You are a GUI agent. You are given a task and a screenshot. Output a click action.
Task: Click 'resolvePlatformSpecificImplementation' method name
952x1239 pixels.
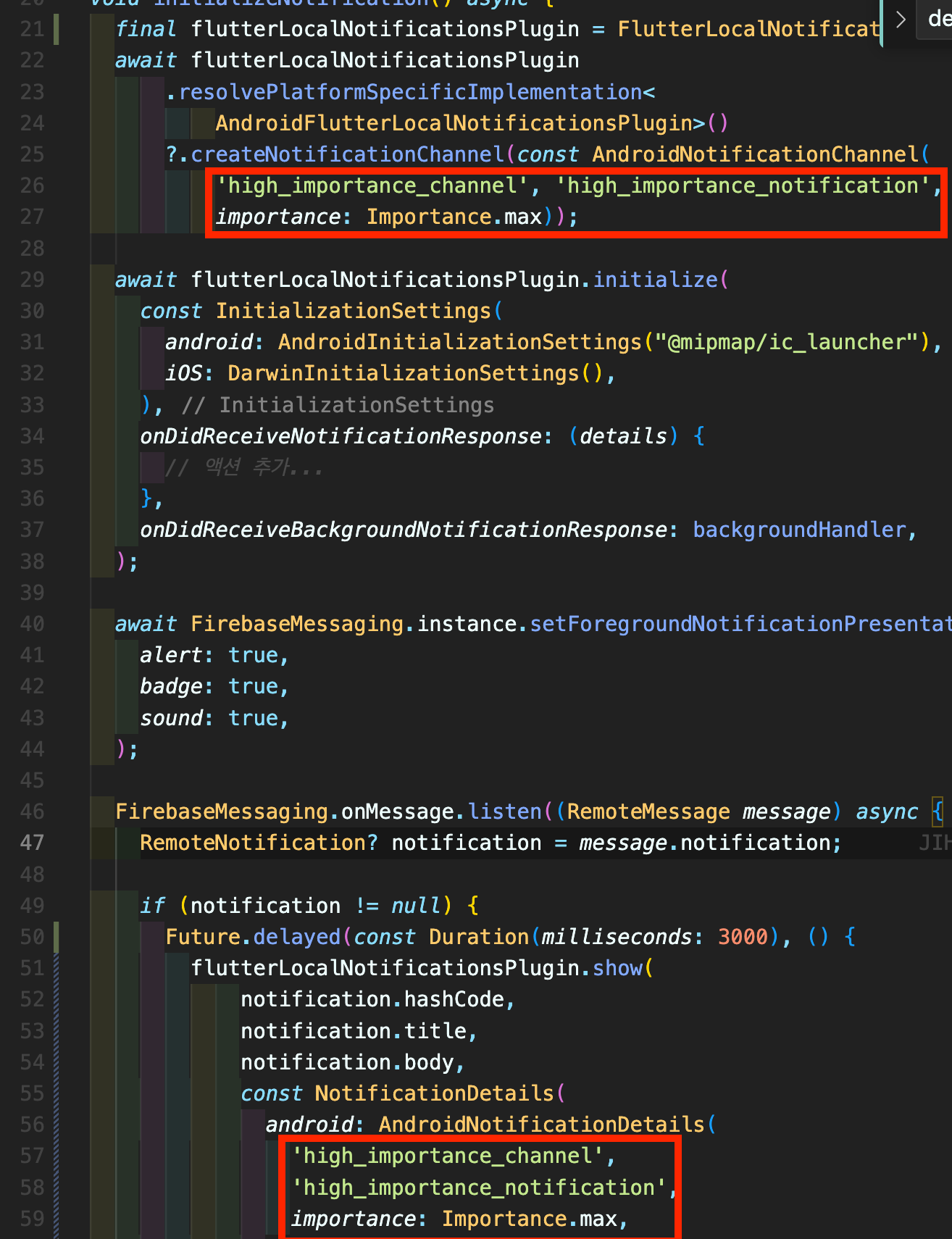pyautogui.click(x=410, y=92)
